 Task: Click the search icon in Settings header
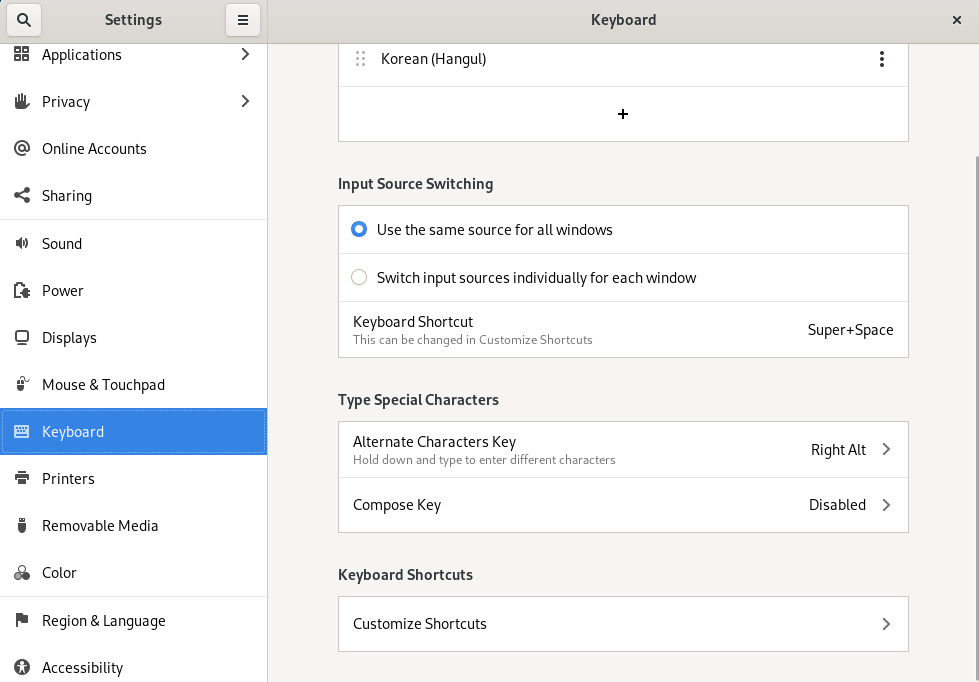(x=24, y=20)
